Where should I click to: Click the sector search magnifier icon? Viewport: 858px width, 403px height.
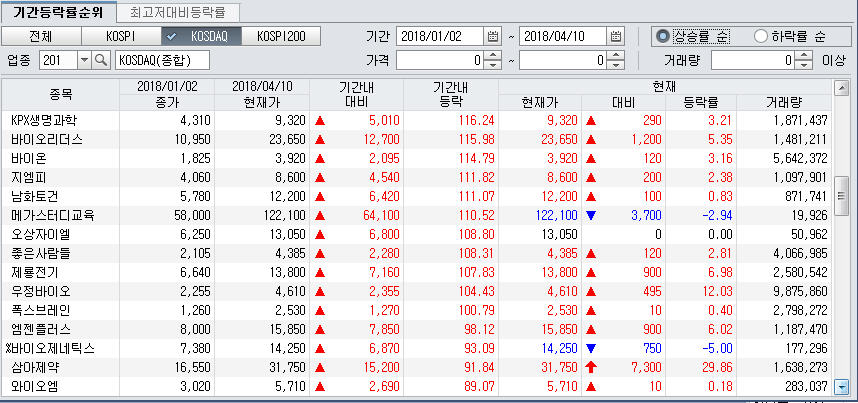[x=101, y=60]
